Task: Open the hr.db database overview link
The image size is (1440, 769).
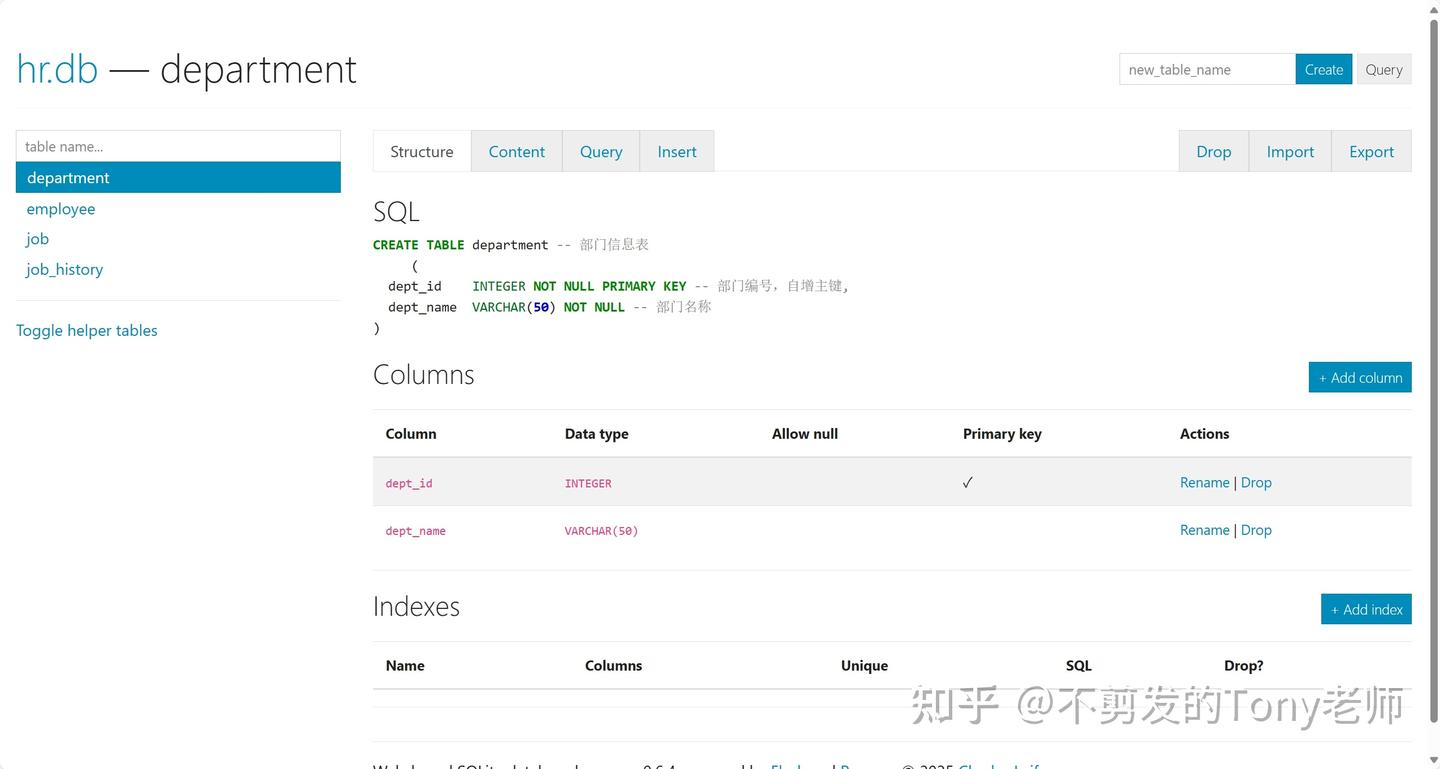Action: click(x=56, y=68)
